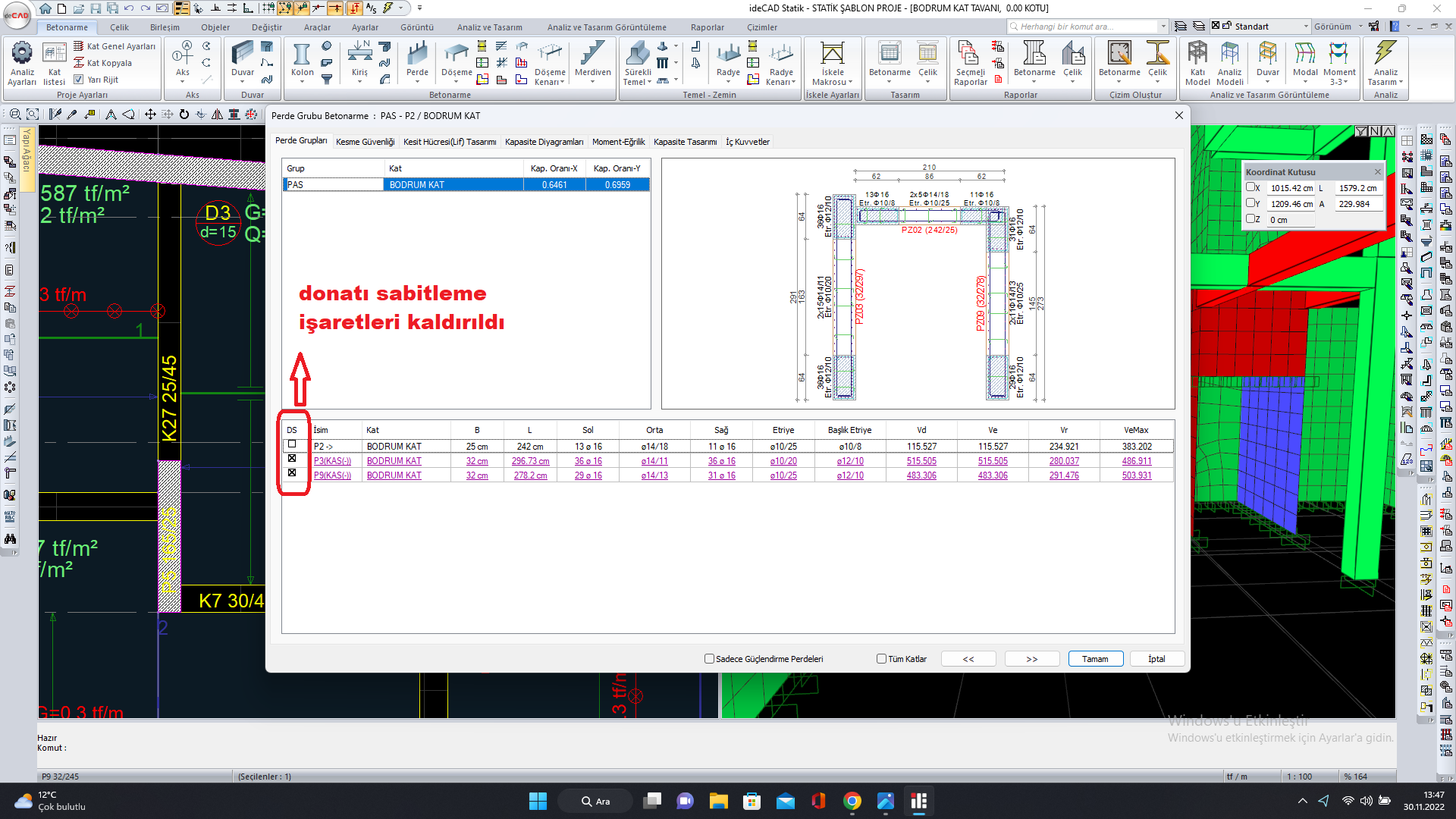Lock X coordinate checkbox in Koordinat Kutusu
This screenshot has height=819, width=1456.
(x=1250, y=187)
